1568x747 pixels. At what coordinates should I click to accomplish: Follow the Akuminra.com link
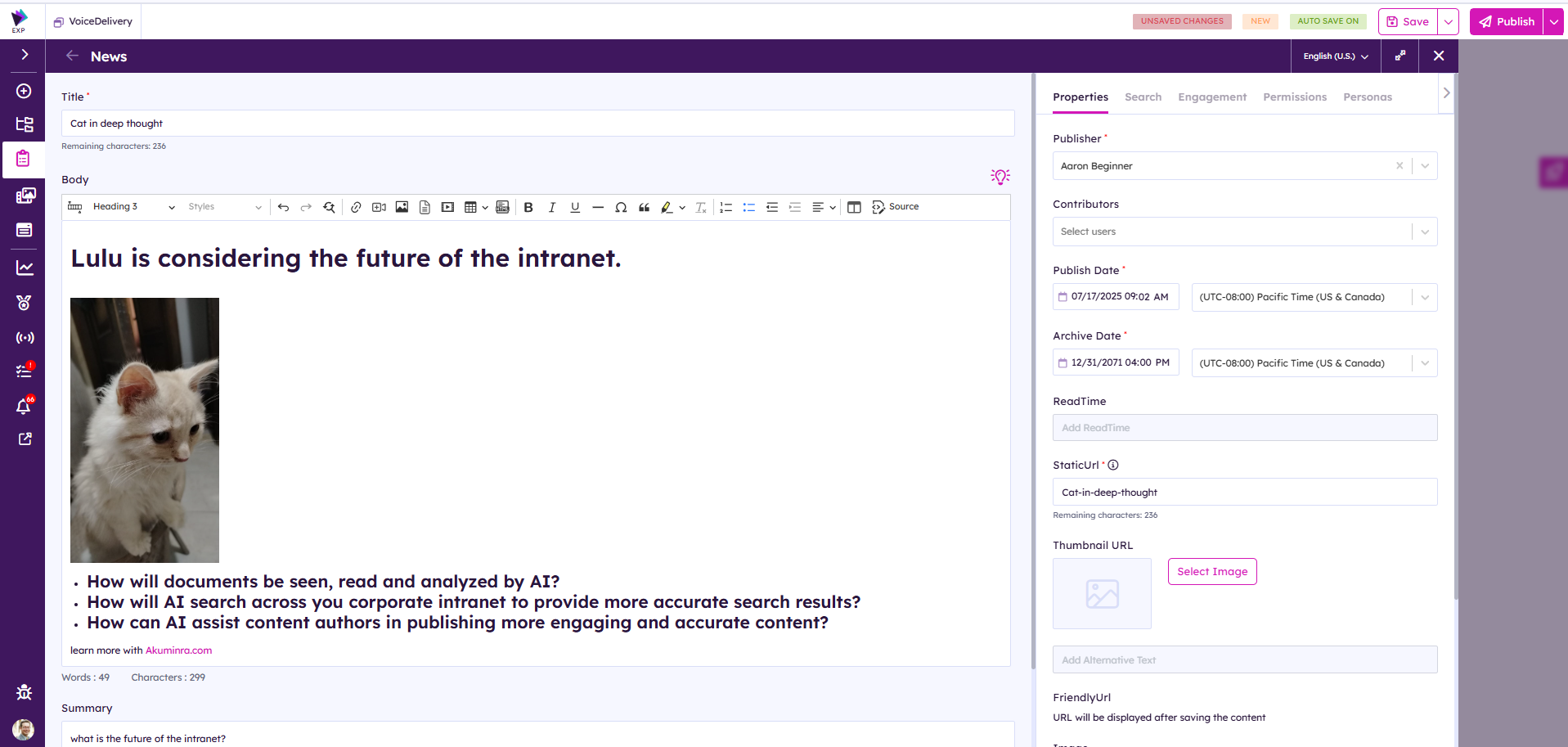click(x=178, y=650)
